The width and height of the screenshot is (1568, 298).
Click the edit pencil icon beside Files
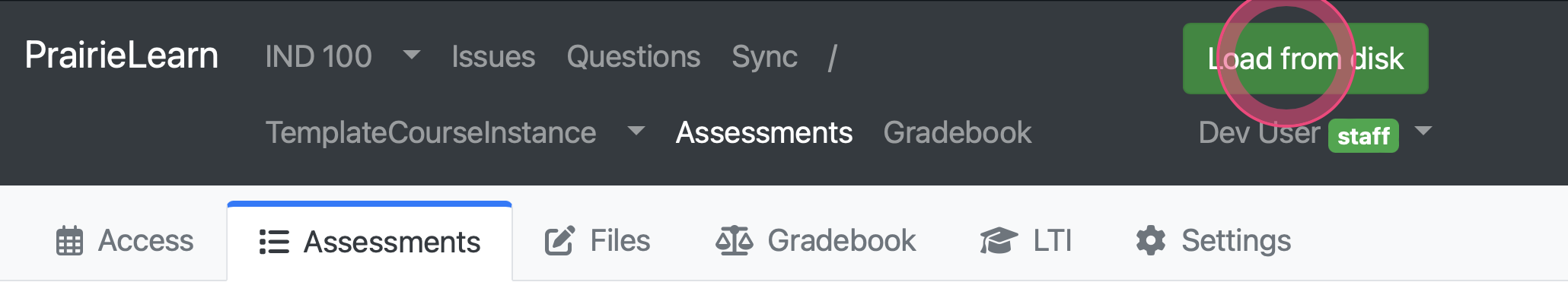click(x=559, y=241)
